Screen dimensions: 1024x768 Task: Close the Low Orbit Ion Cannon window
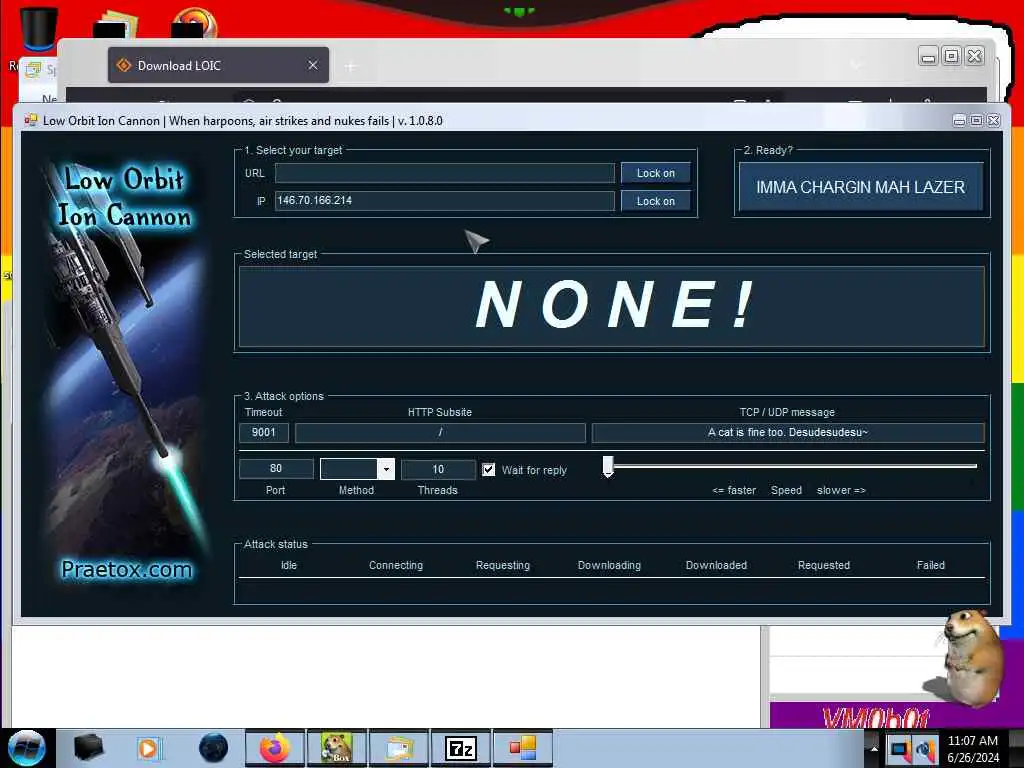coord(993,120)
